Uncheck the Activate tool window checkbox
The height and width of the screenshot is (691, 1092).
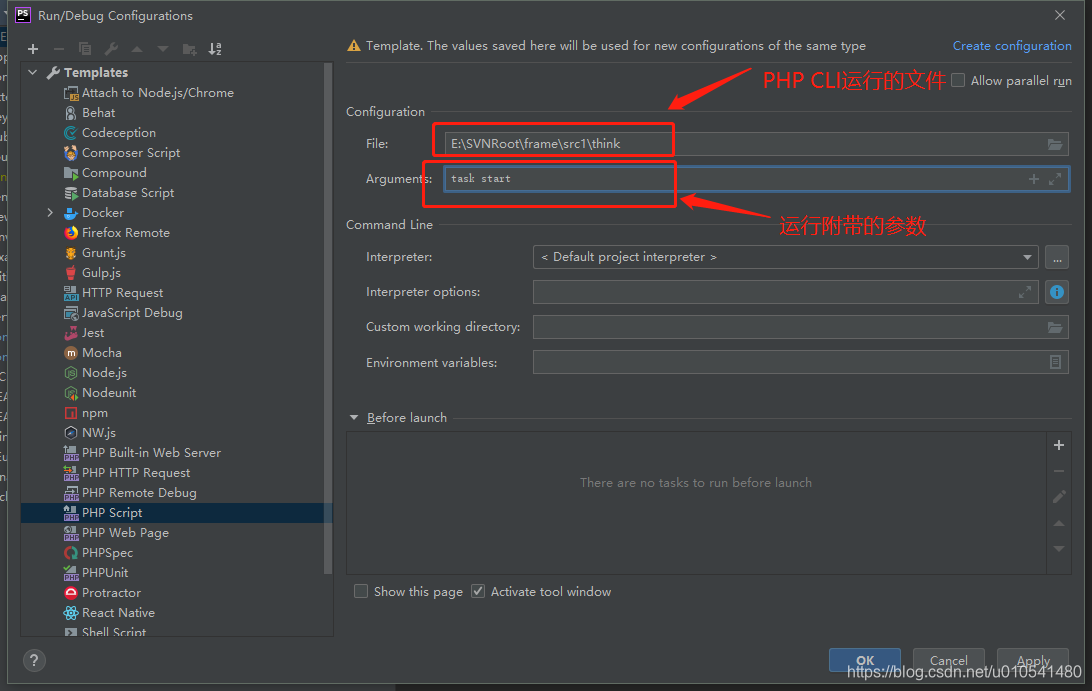(x=478, y=591)
